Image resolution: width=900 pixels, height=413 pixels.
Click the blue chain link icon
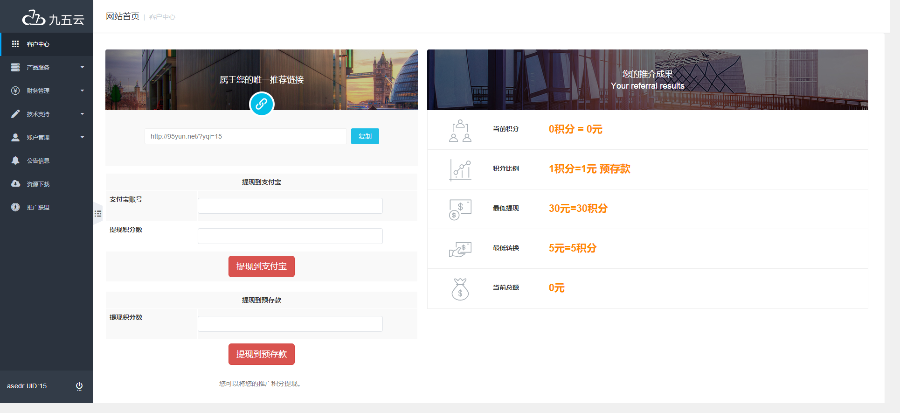(261, 103)
